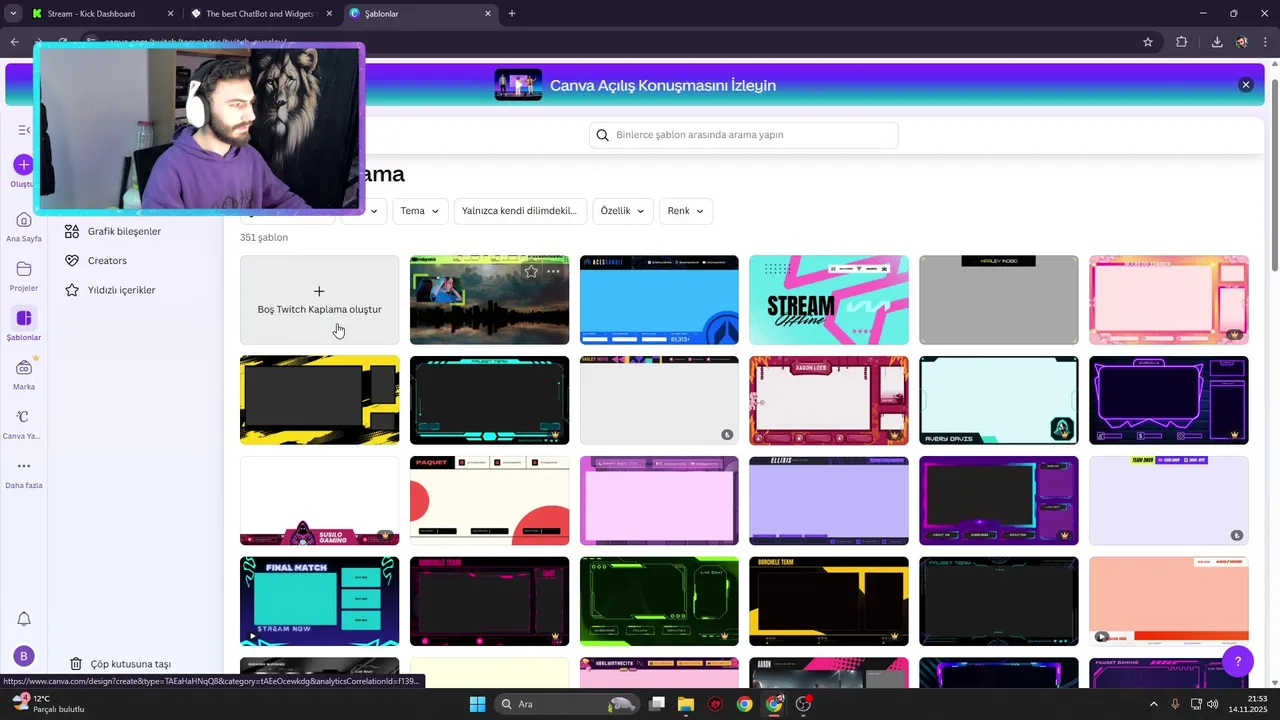
Task: Open Chrome downloads icon
Action: (1217, 42)
